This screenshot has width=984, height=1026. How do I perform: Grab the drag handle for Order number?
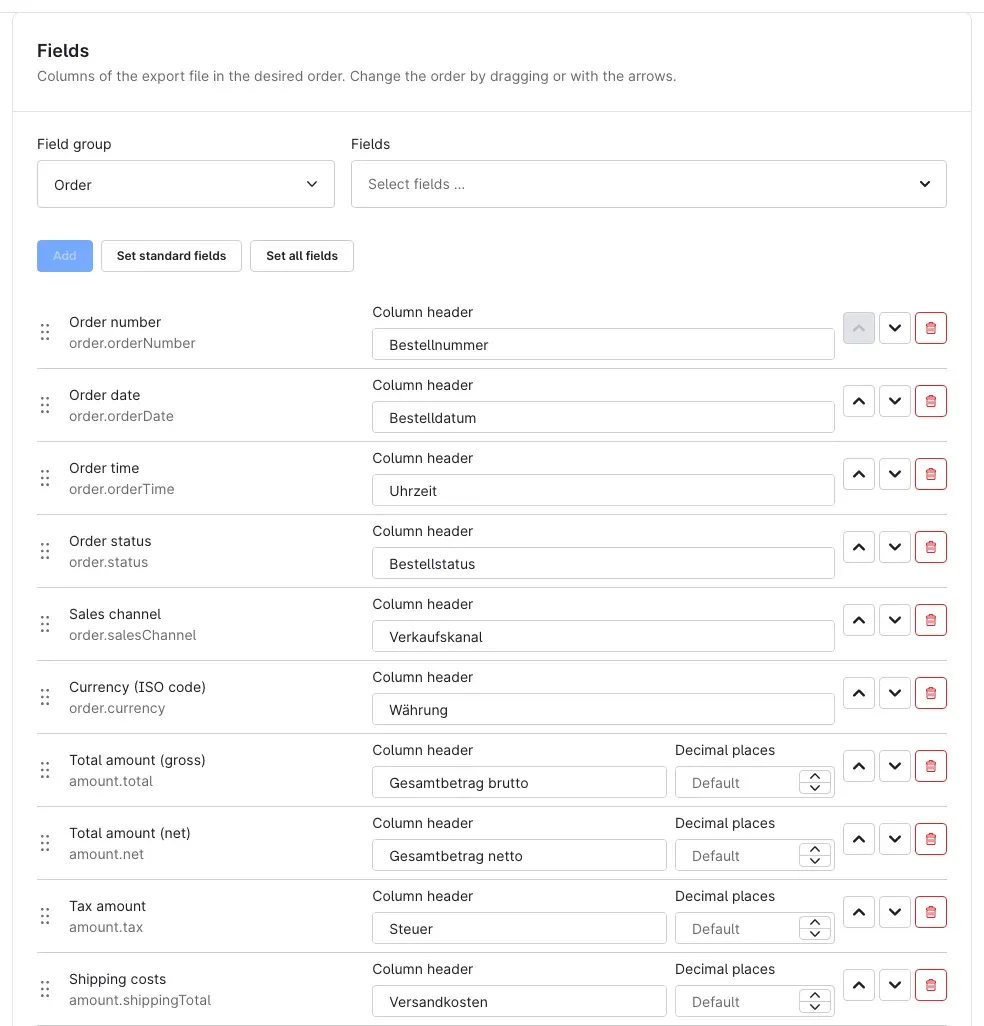click(x=45, y=332)
